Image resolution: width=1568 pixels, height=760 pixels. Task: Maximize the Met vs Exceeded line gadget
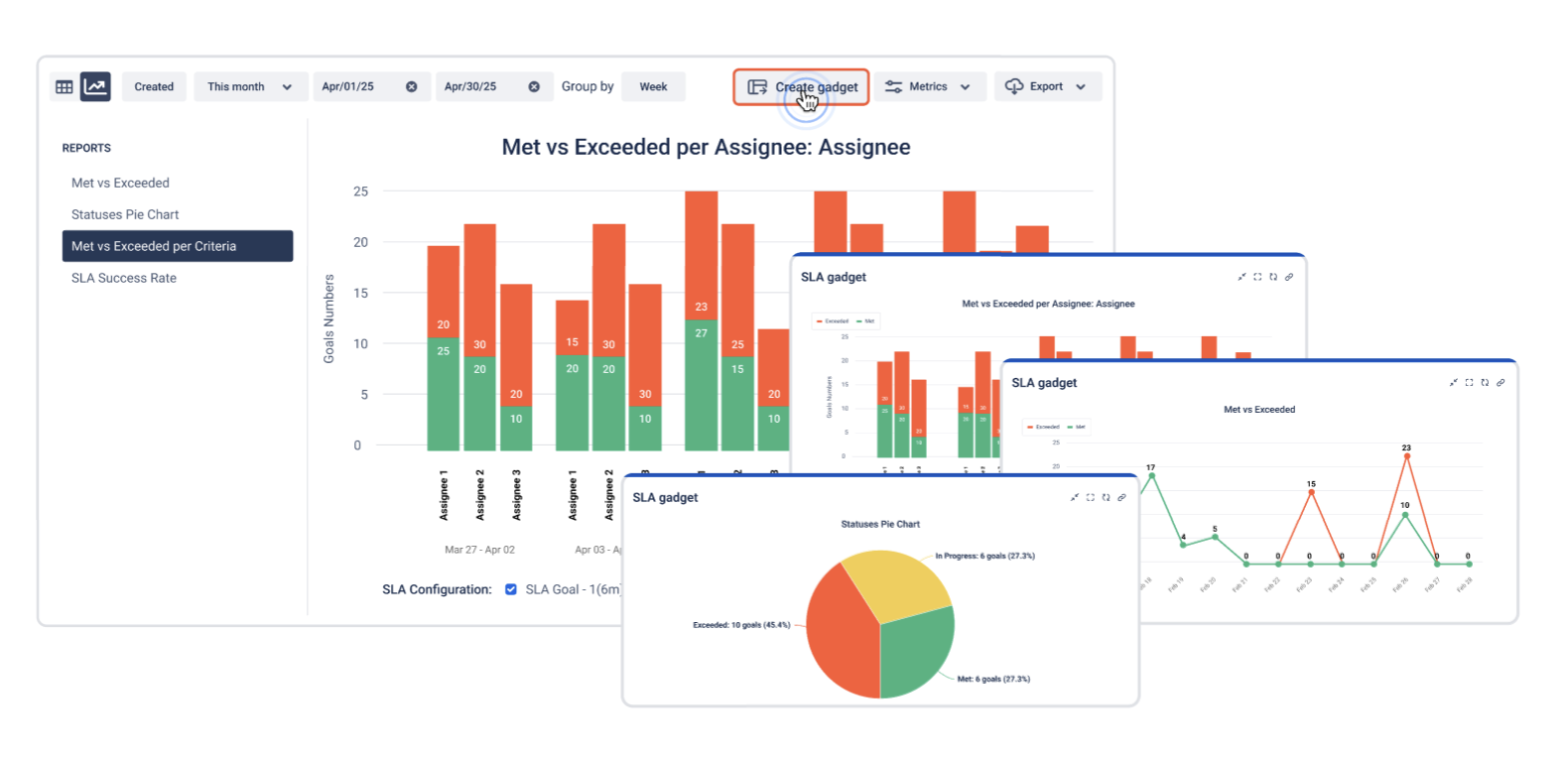pyautogui.click(x=1469, y=382)
